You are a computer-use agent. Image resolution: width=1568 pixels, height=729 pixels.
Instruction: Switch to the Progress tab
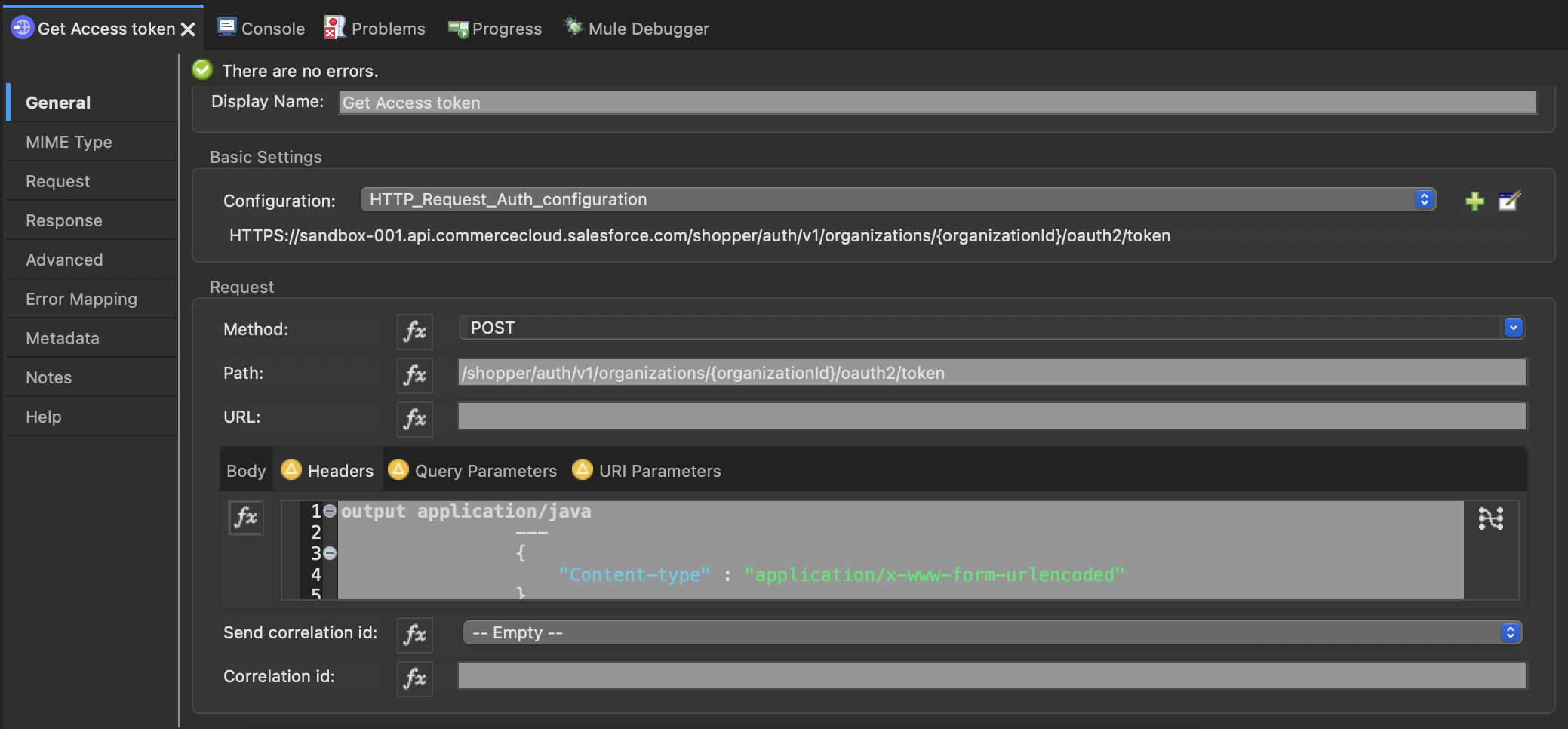pyautogui.click(x=495, y=29)
